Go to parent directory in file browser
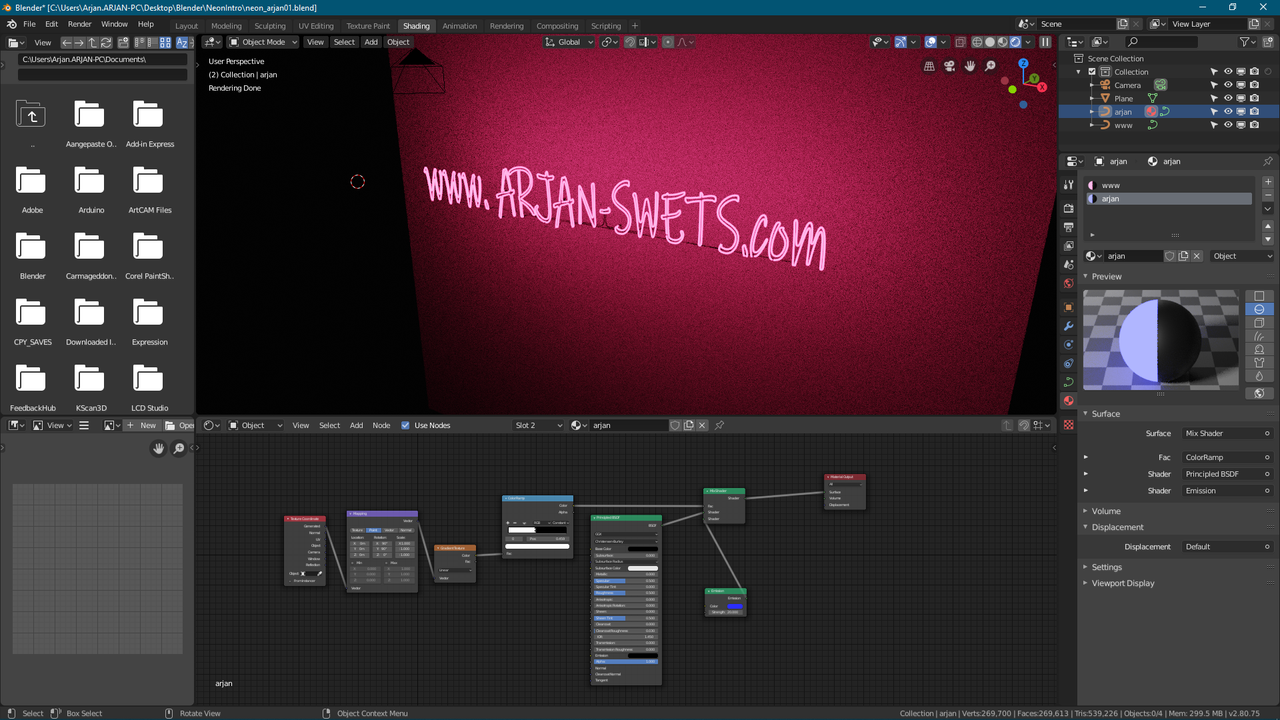1280x720 pixels. pos(93,43)
